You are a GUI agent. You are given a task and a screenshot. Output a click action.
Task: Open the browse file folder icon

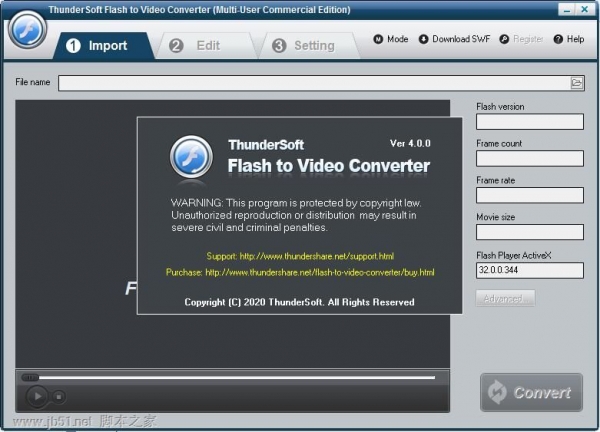tap(577, 83)
